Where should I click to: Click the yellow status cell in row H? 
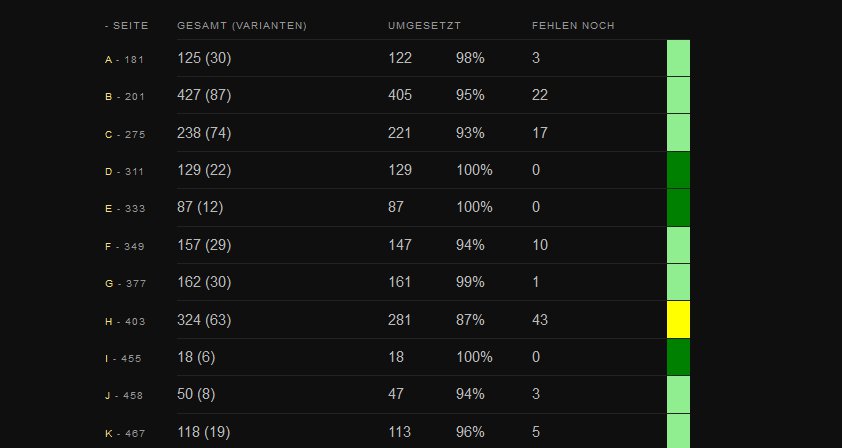[678, 320]
